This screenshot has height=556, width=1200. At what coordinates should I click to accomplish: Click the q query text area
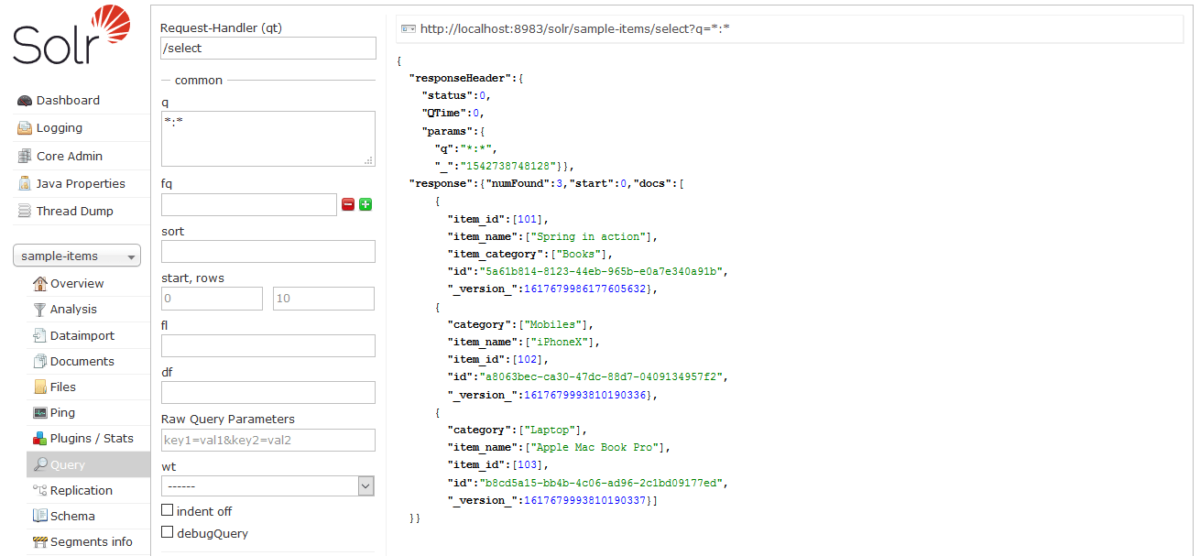pyautogui.click(x=267, y=138)
